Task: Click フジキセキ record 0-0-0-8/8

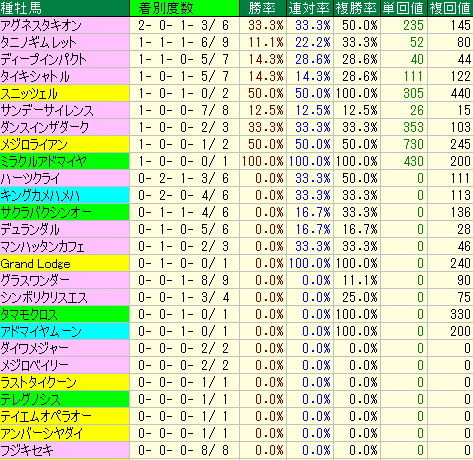Action: pyautogui.click(x=184, y=450)
